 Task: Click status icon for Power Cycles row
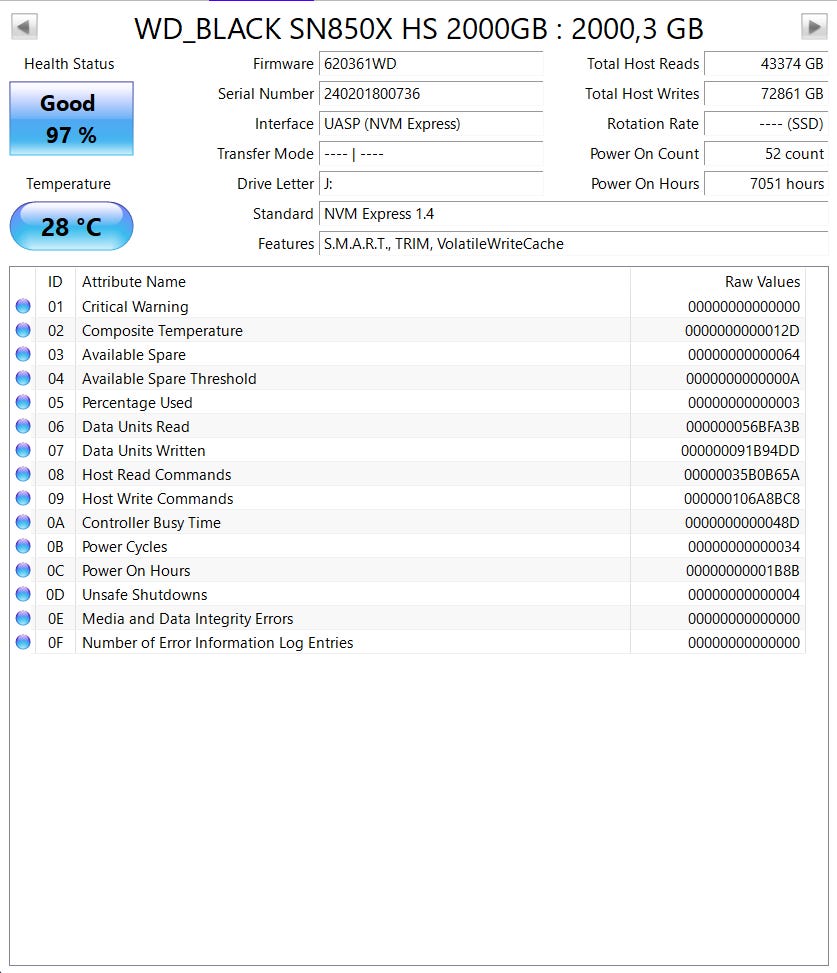tap(23, 546)
